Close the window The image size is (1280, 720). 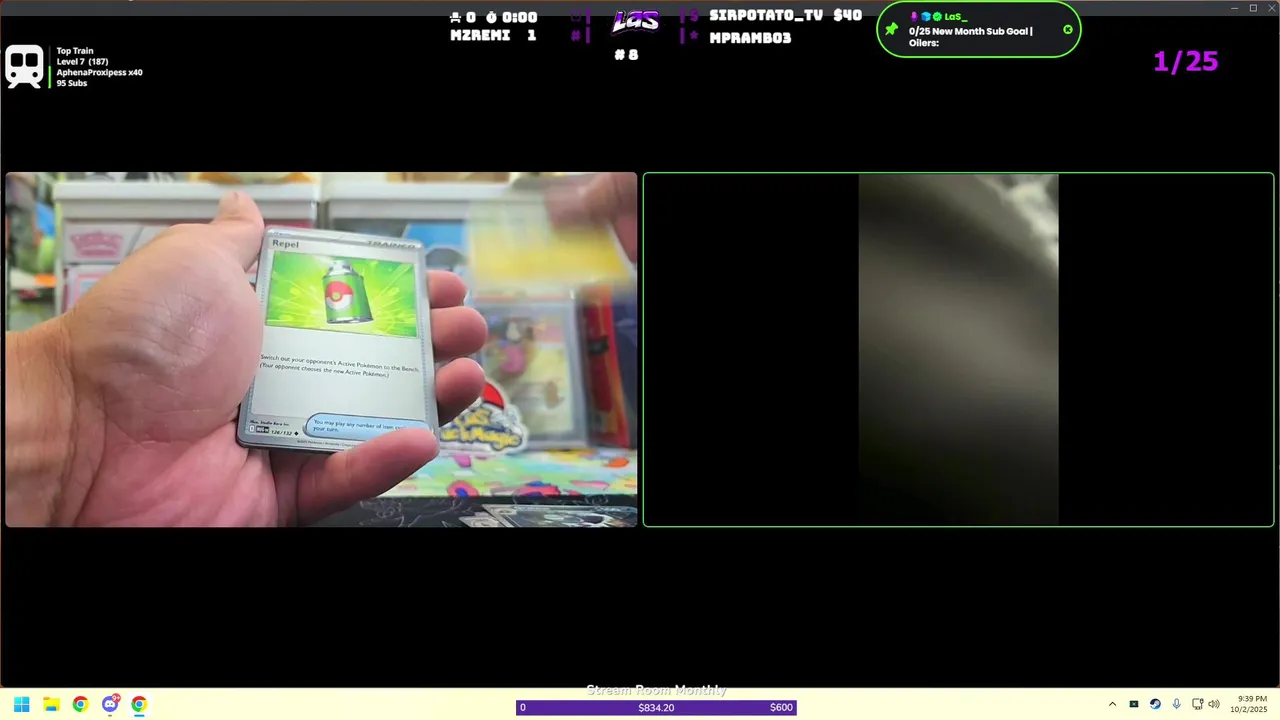(x=1270, y=8)
